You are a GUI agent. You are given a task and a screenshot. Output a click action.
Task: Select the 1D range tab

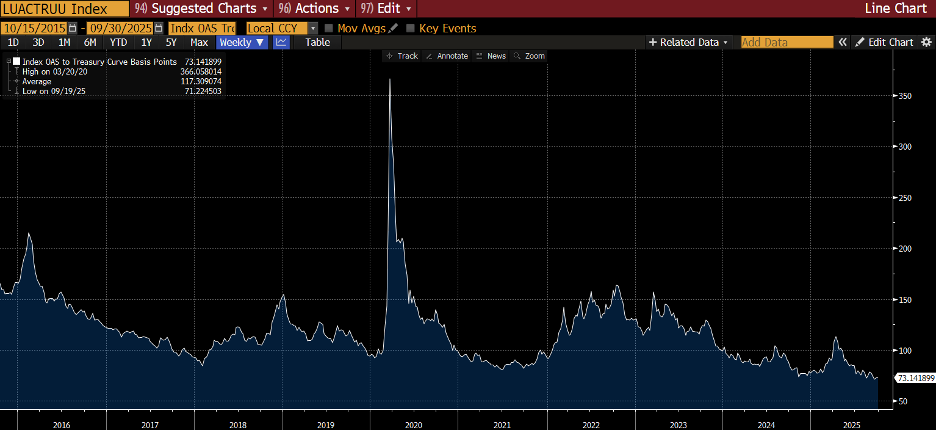13,42
